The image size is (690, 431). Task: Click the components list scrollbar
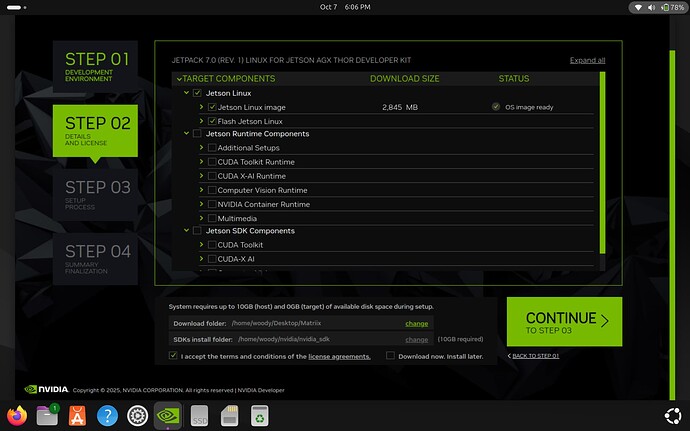click(602, 163)
